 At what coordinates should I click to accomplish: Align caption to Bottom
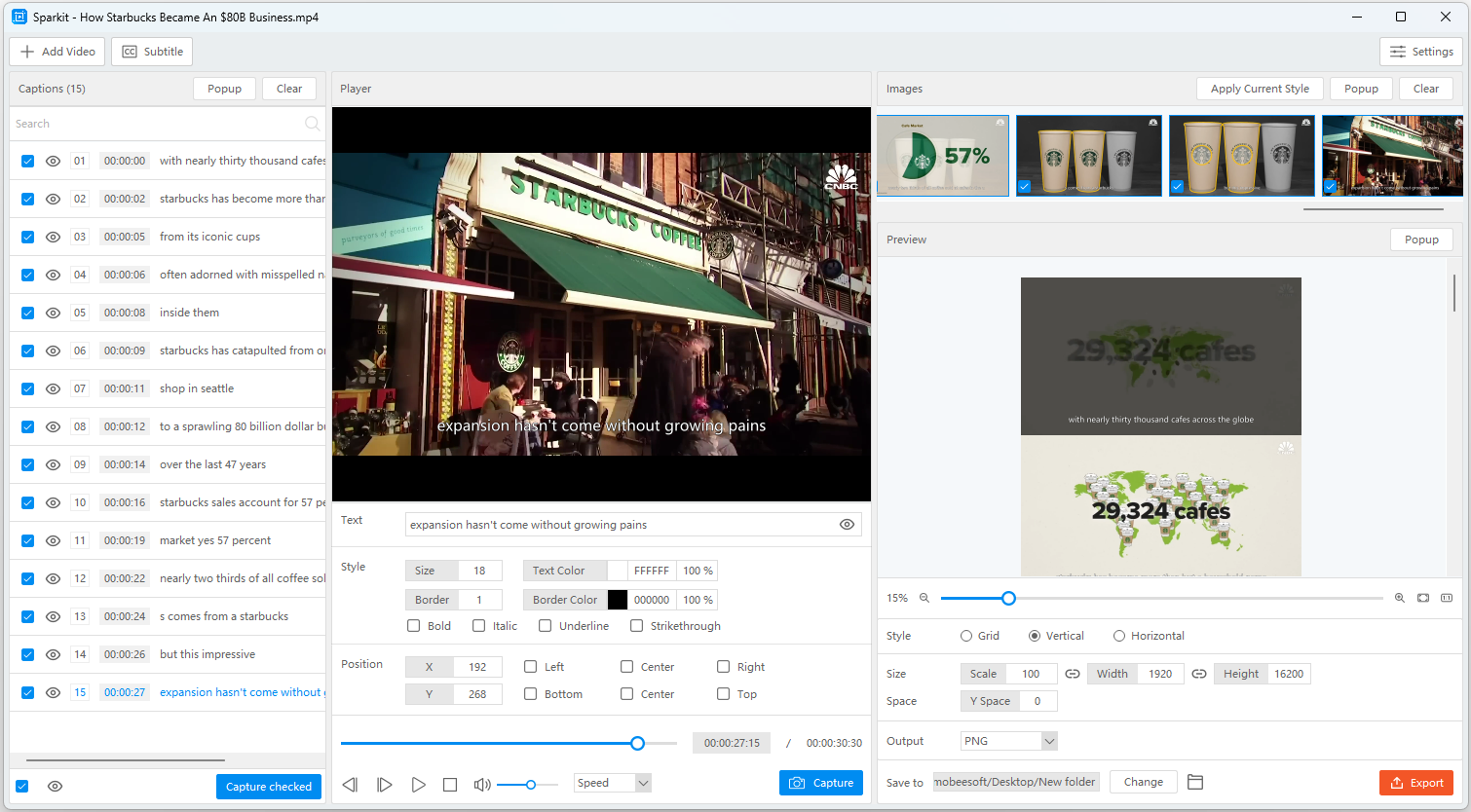(531, 694)
